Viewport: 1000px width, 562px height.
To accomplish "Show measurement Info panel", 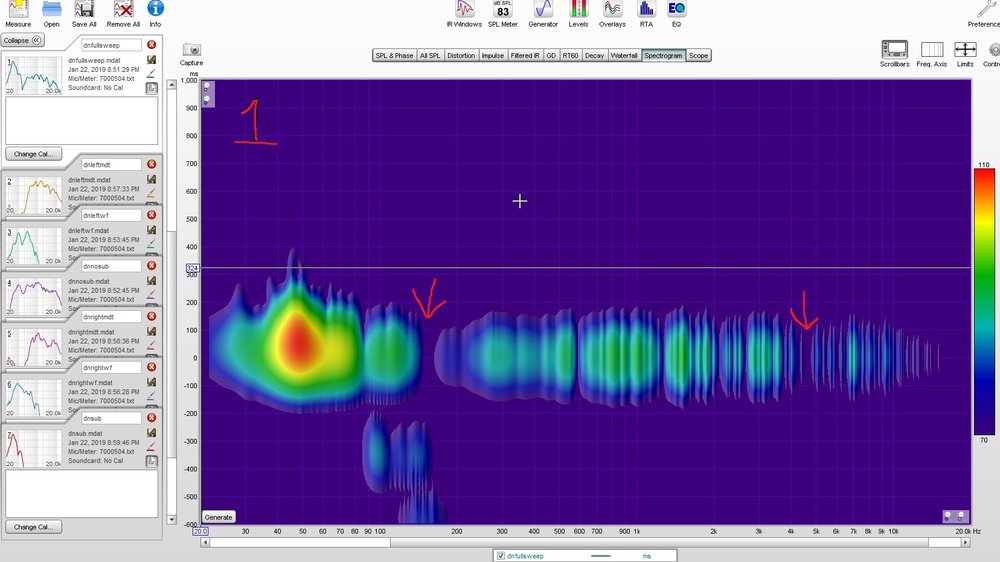I will 156,13.
